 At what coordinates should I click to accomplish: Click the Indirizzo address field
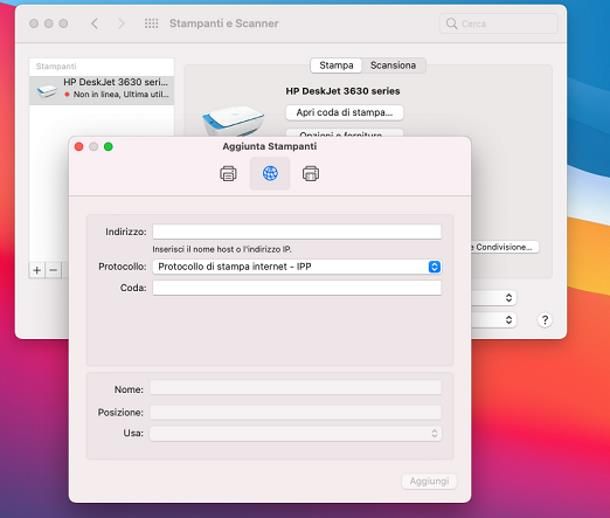point(297,232)
